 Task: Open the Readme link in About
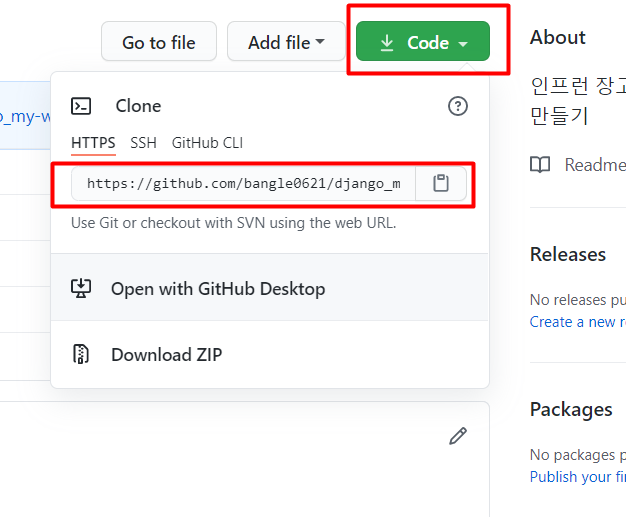[578, 165]
